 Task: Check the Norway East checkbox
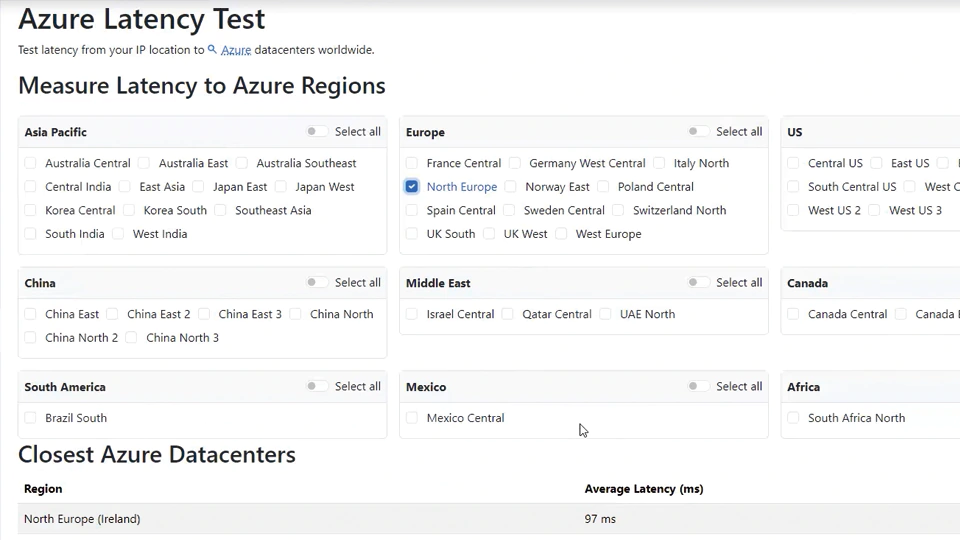(x=511, y=187)
